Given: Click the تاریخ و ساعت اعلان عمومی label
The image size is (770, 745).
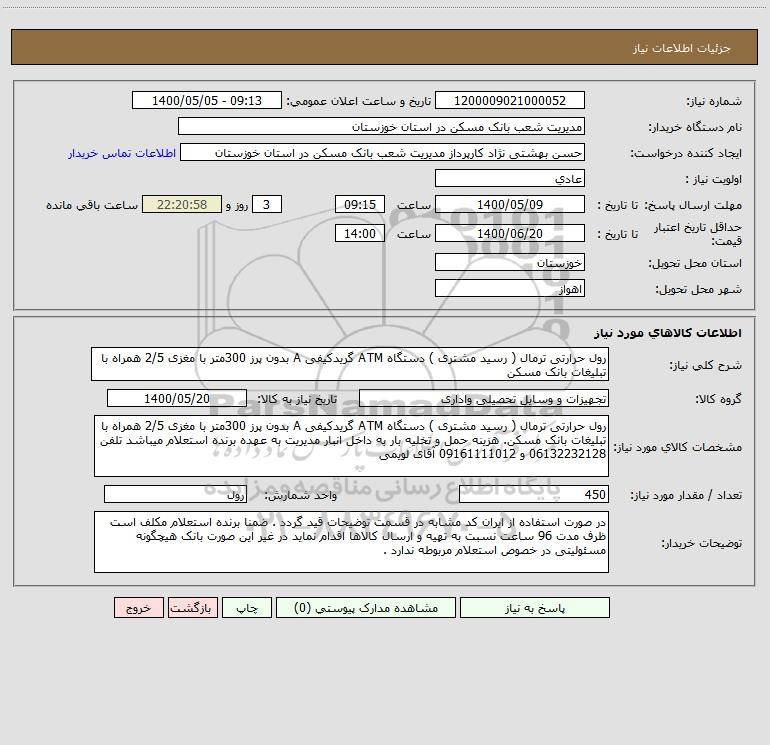Looking at the screenshot, I should click(x=359, y=101).
